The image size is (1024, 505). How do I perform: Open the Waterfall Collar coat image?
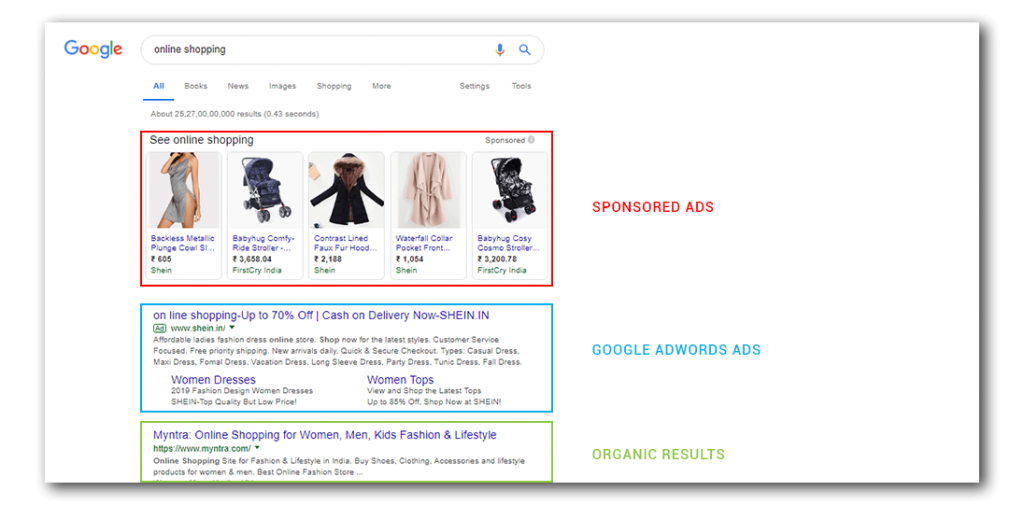click(x=428, y=191)
